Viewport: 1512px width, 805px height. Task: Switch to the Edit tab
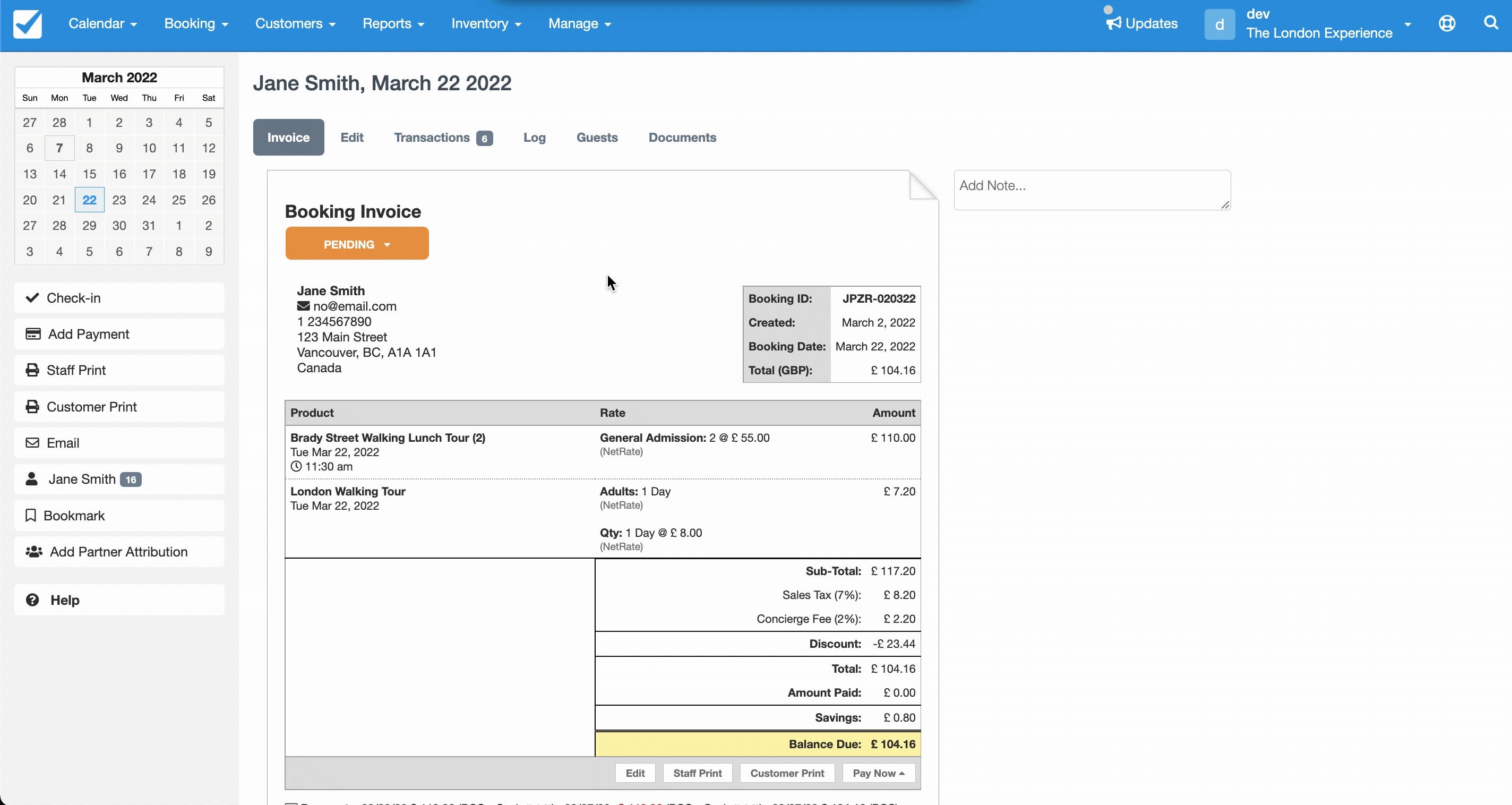351,138
